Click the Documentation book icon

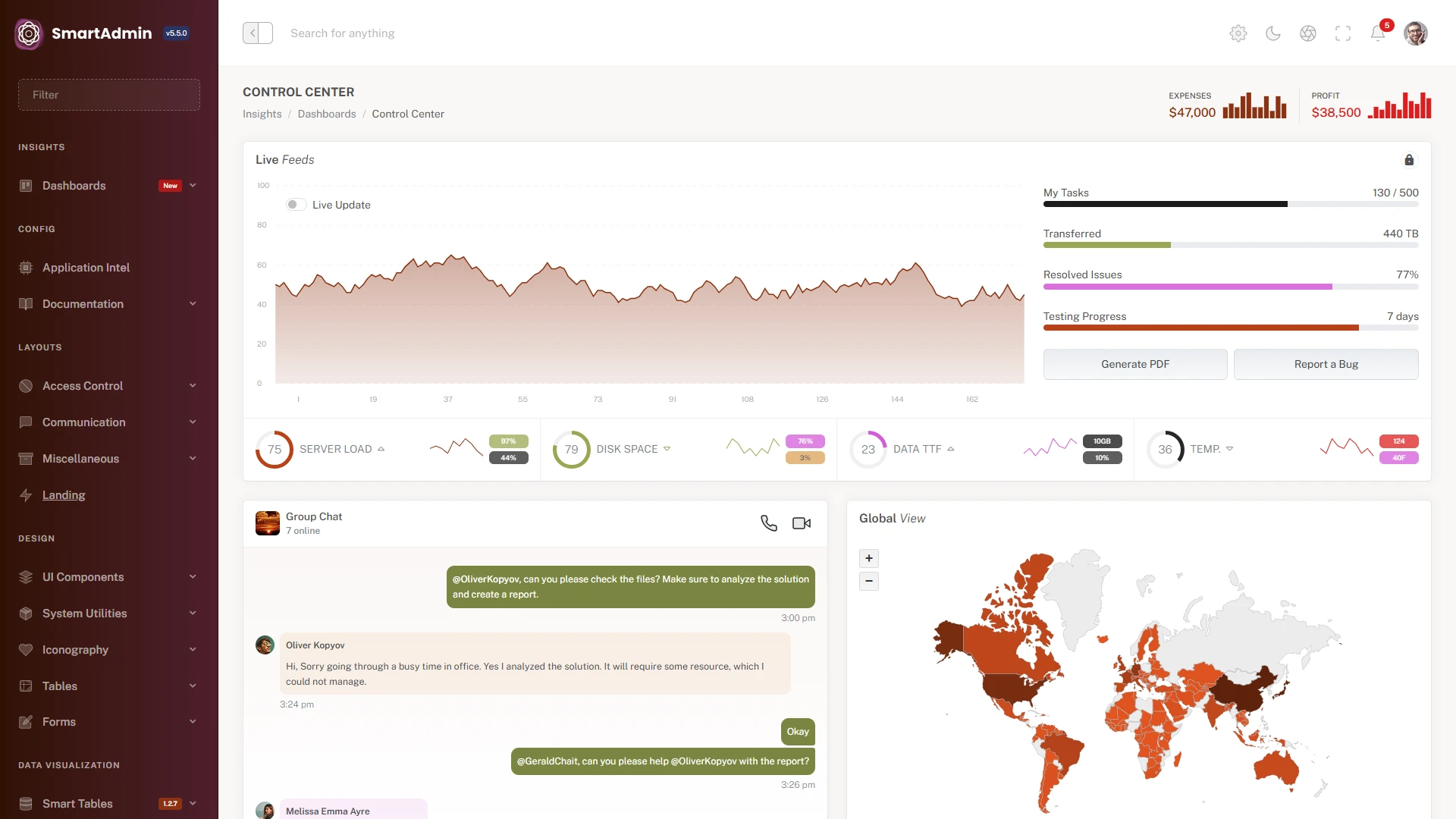(x=26, y=304)
